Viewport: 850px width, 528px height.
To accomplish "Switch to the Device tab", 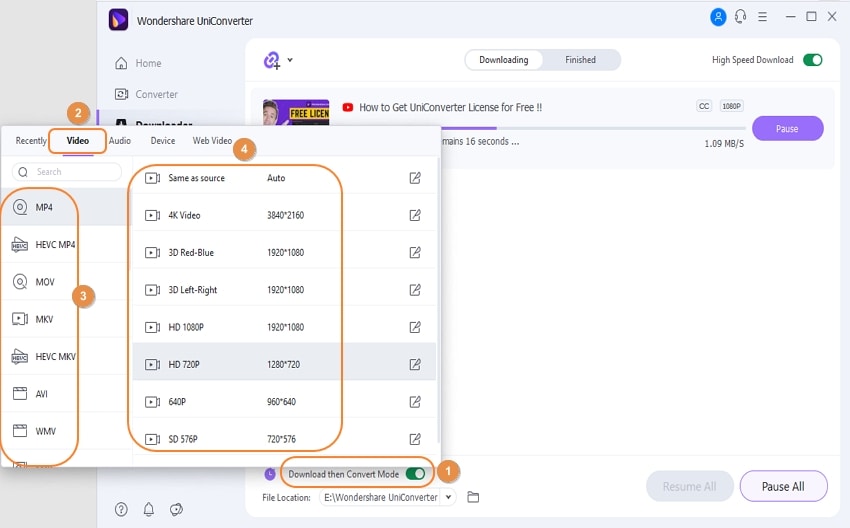I will (163, 140).
